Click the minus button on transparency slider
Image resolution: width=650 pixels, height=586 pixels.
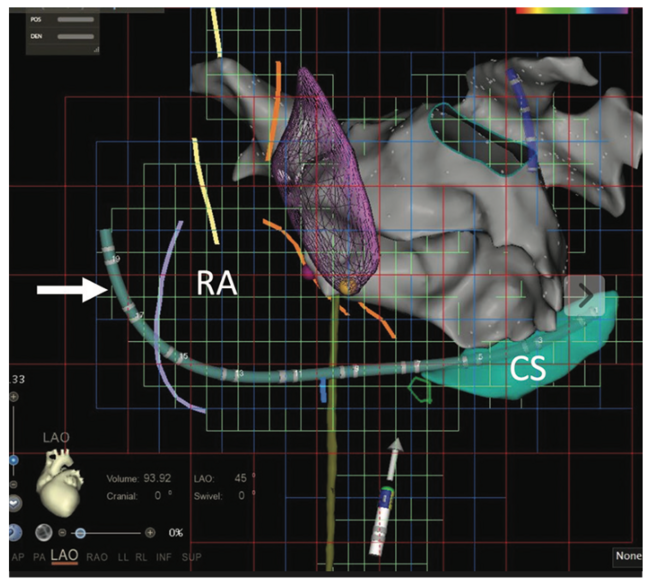click(62, 532)
